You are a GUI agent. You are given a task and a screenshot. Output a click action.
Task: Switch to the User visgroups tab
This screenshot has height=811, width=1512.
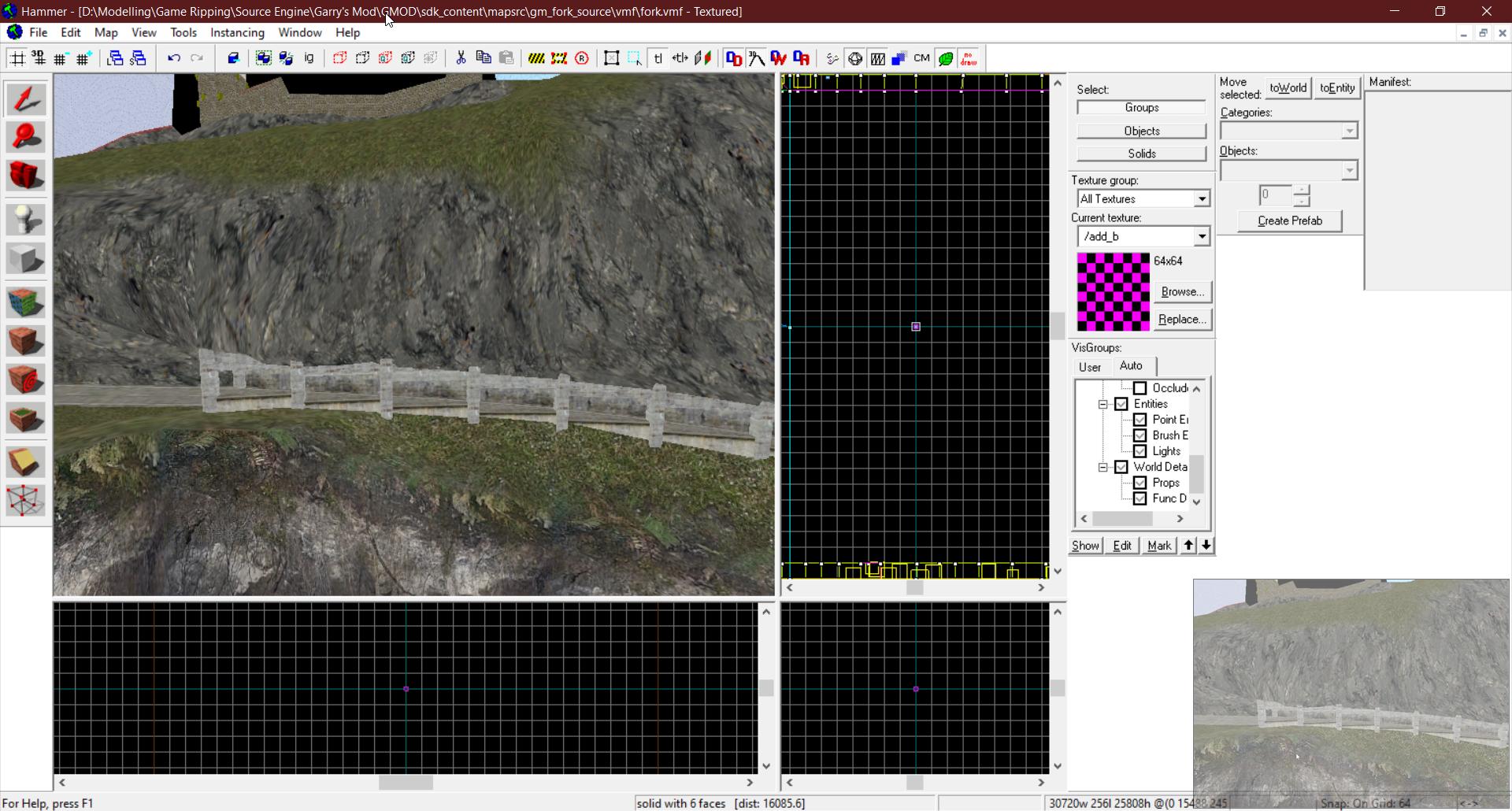coord(1090,367)
